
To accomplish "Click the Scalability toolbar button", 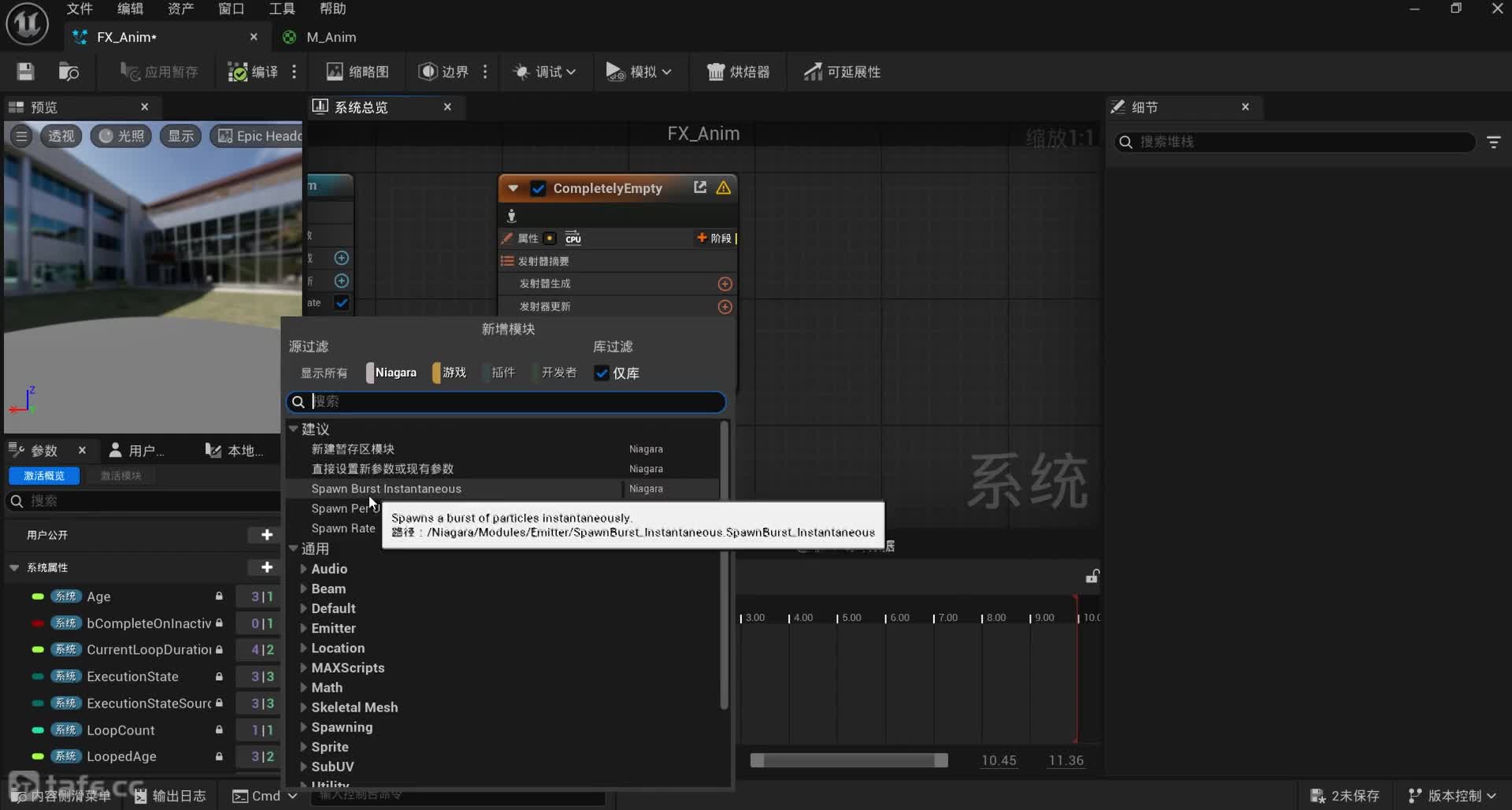I will coord(842,72).
